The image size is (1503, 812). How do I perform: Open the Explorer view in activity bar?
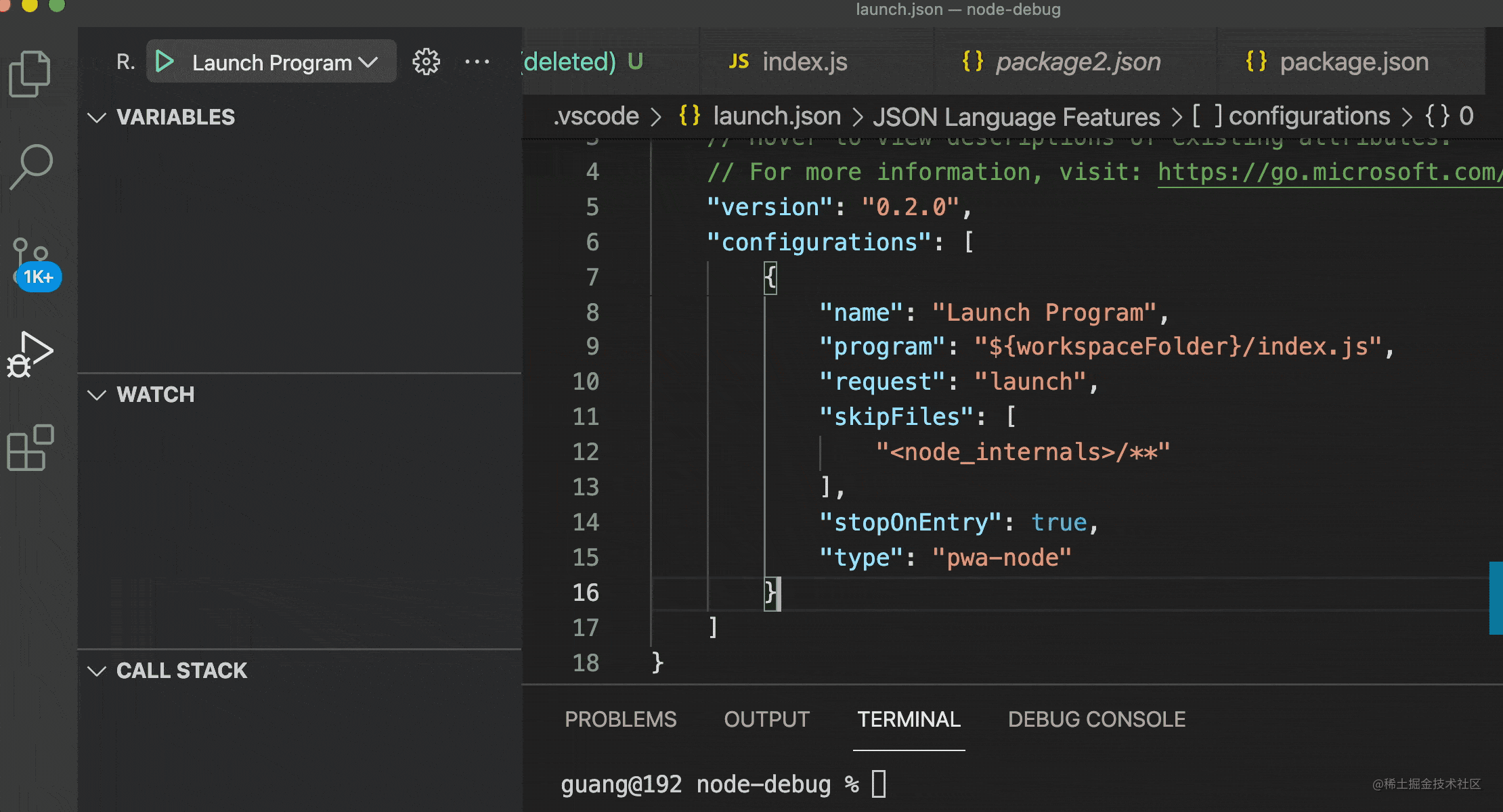pos(30,74)
